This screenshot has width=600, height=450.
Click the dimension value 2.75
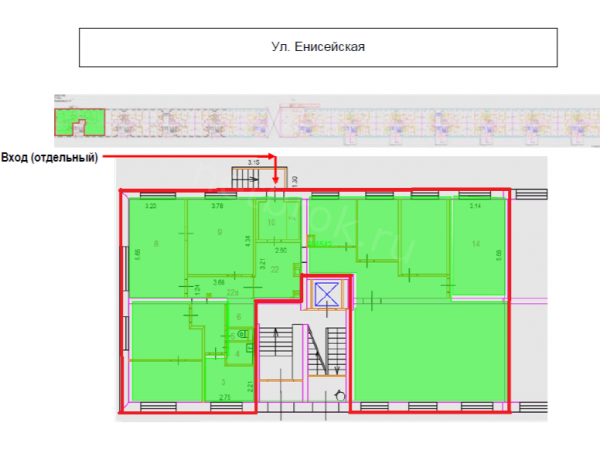pyautogui.click(x=225, y=398)
